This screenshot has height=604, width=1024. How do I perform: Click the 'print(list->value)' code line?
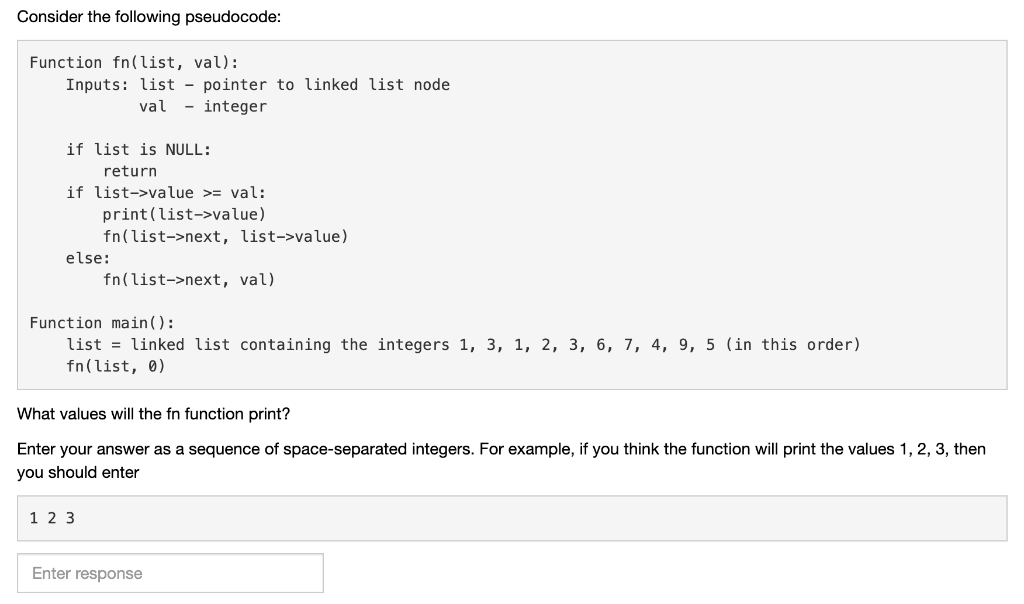pyautogui.click(x=184, y=214)
